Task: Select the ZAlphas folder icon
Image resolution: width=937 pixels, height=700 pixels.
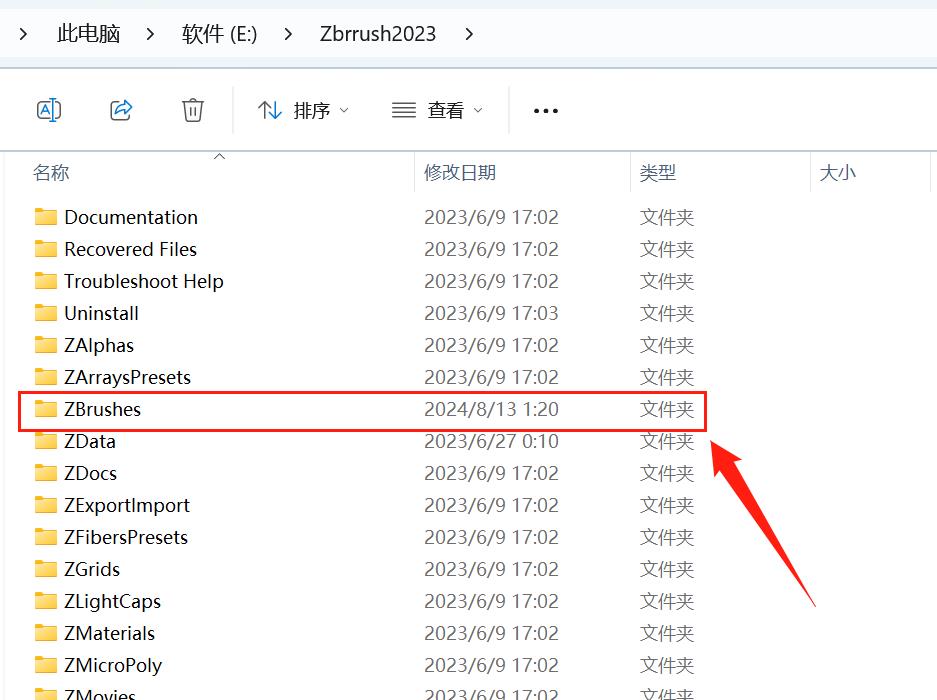Action: (46, 345)
